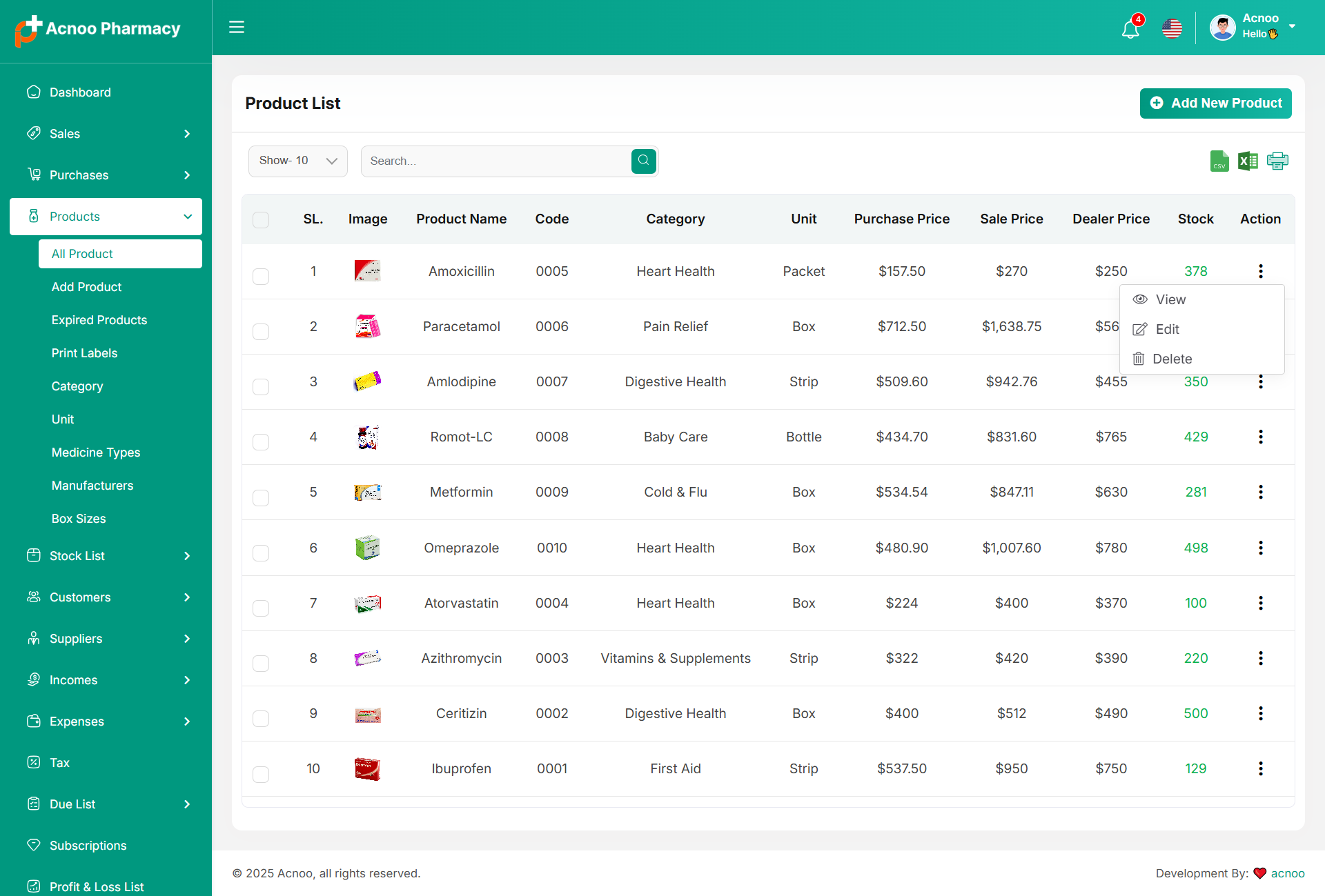Click the green search magnifier button
1325x896 pixels.
point(643,161)
